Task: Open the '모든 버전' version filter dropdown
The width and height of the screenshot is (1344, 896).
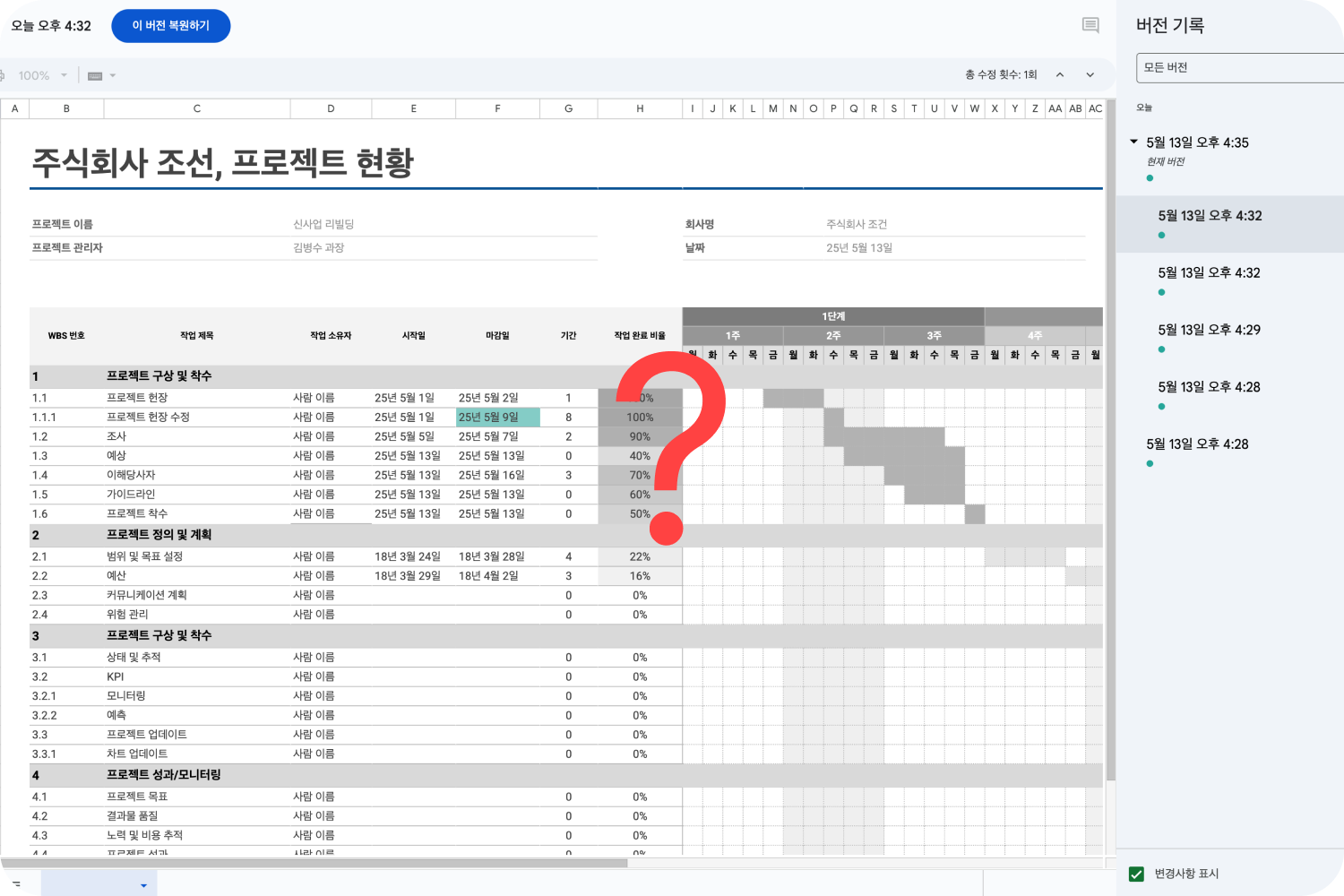Action: (x=1240, y=67)
